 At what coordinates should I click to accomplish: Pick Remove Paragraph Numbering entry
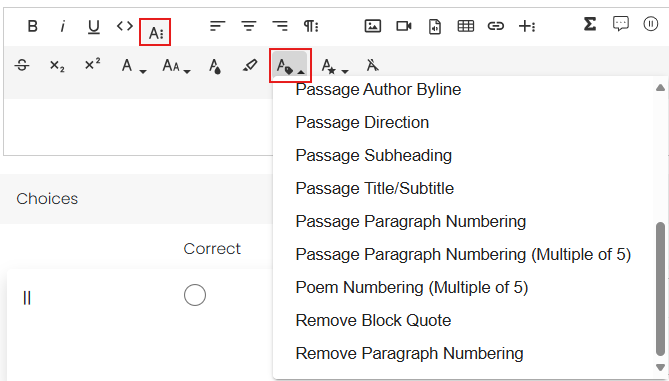coord(409,353)
